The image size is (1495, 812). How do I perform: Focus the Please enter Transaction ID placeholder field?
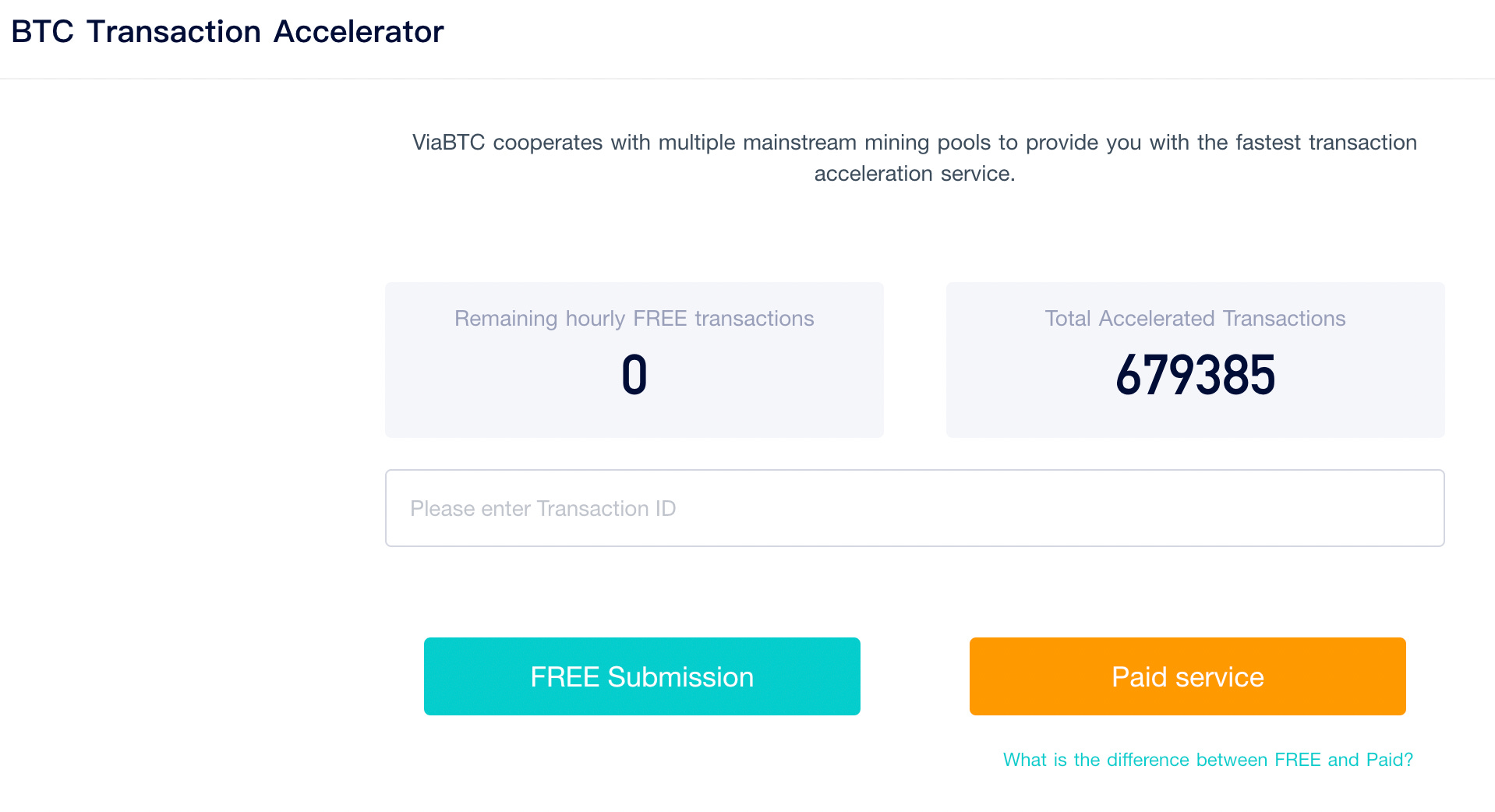(914, 507)
